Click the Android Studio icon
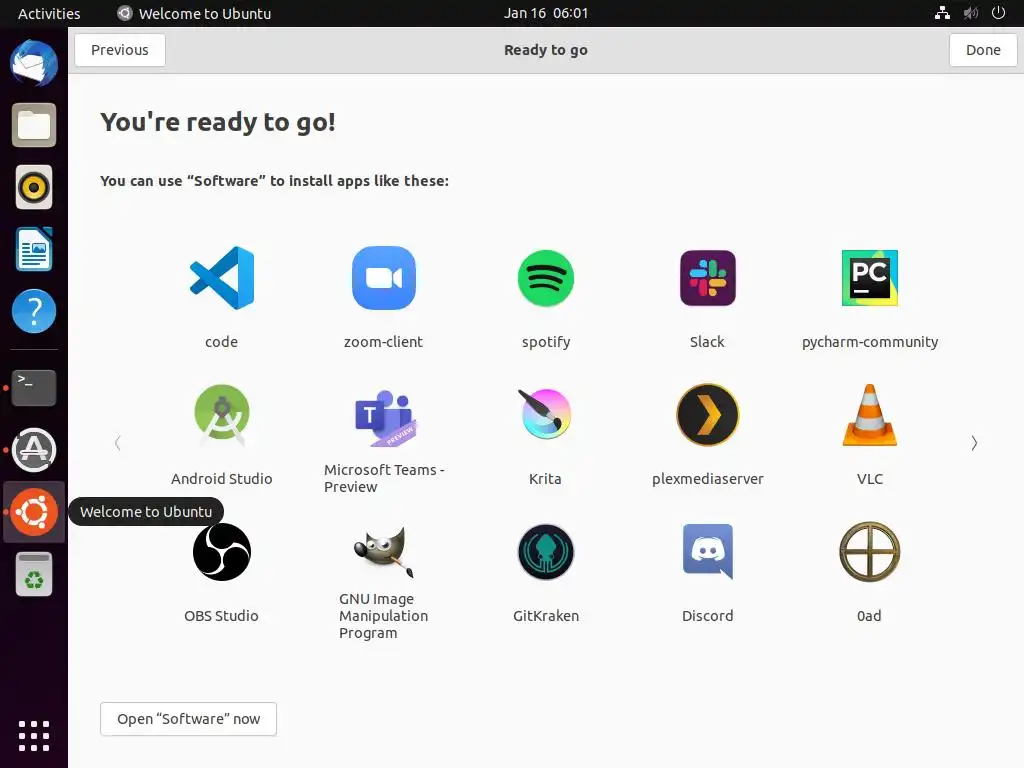 (x=221, y=415)
